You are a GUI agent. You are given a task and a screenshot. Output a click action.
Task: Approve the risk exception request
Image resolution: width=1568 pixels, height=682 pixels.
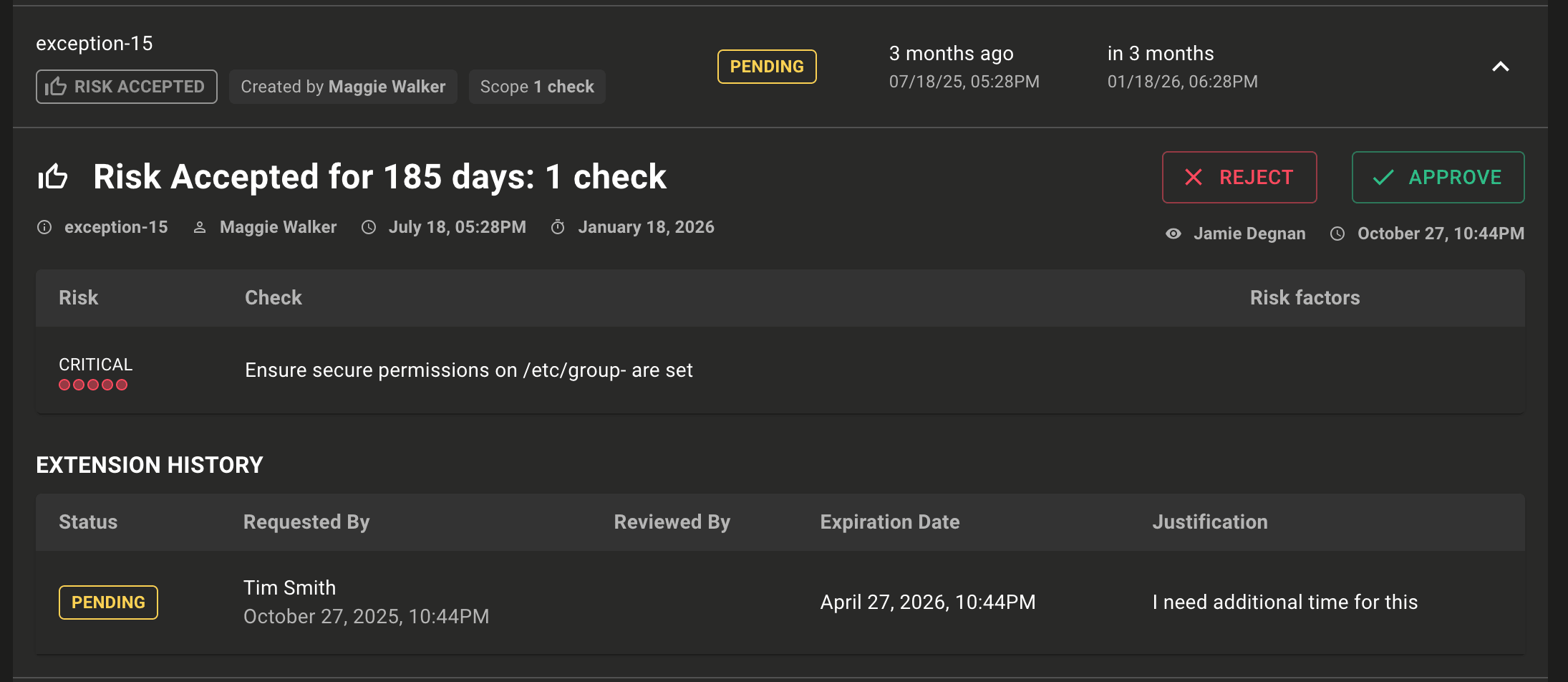click(x=1438, y=177)
